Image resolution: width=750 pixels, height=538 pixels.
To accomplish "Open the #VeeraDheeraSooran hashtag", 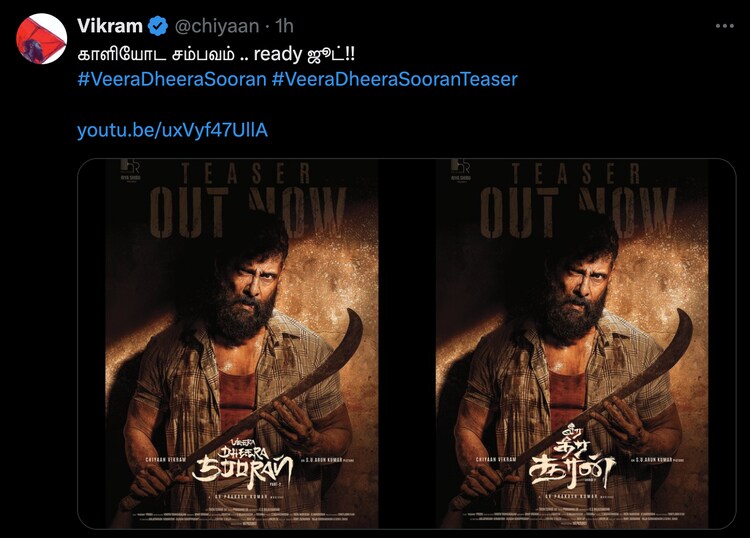I will tap(172, 79).
